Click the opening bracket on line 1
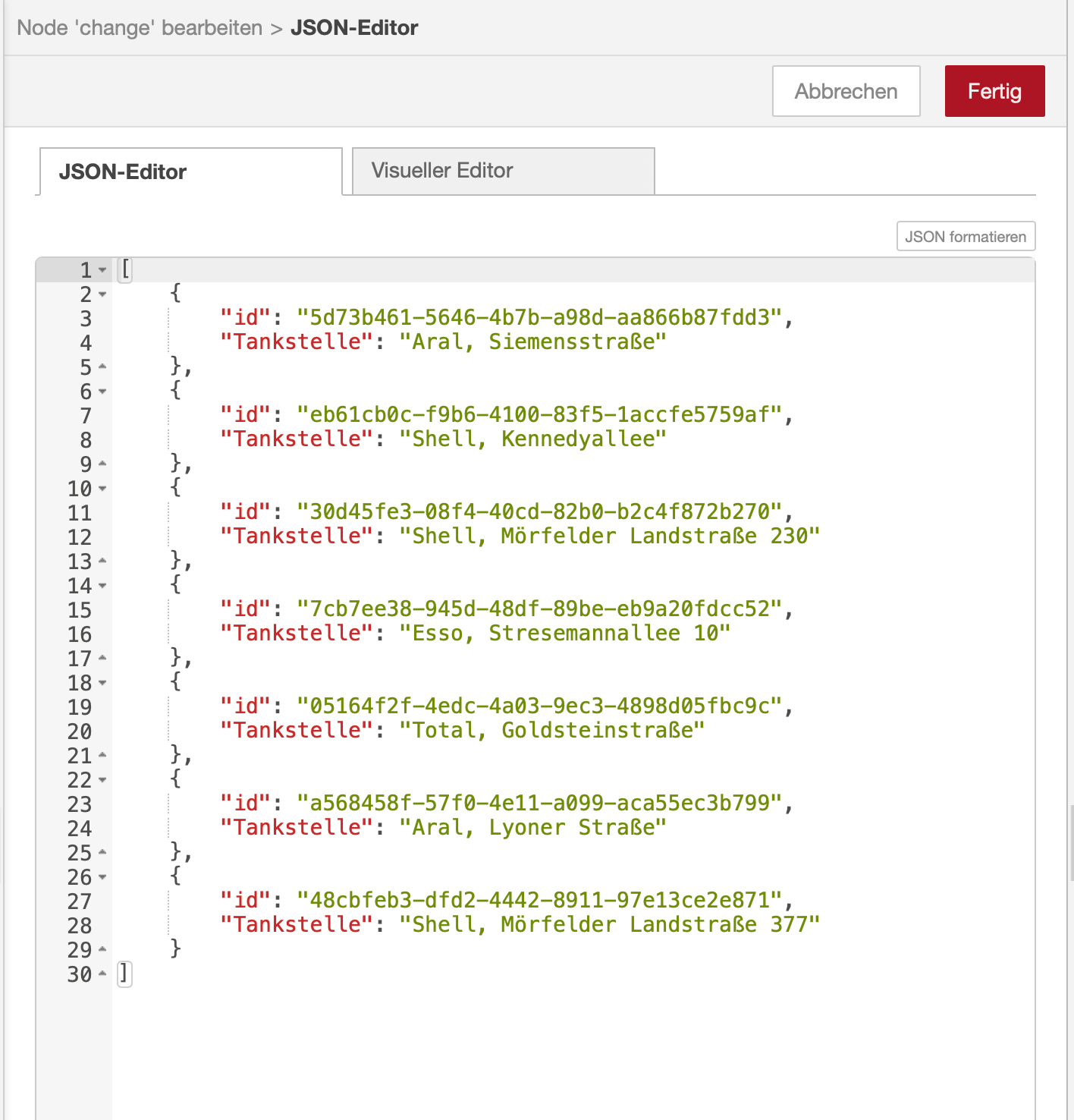Screen dimensions: 1074x1120 click(x=126, y=269)
